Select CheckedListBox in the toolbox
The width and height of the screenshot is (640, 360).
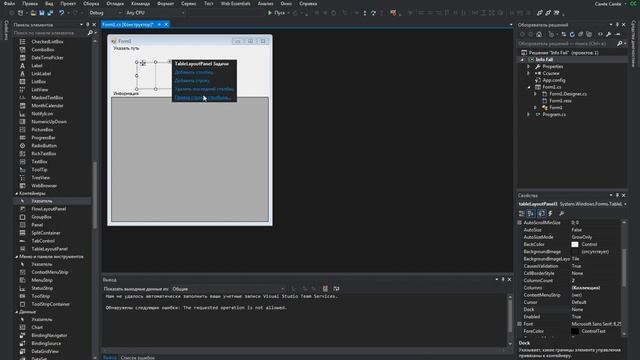[x=47, y=42]
